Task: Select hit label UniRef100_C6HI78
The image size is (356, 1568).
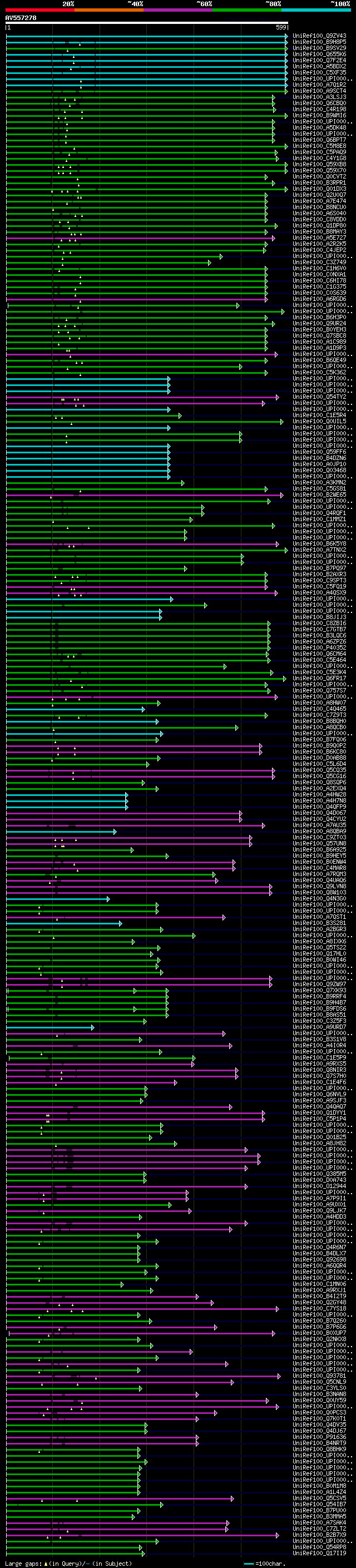Action: point(319,280)
